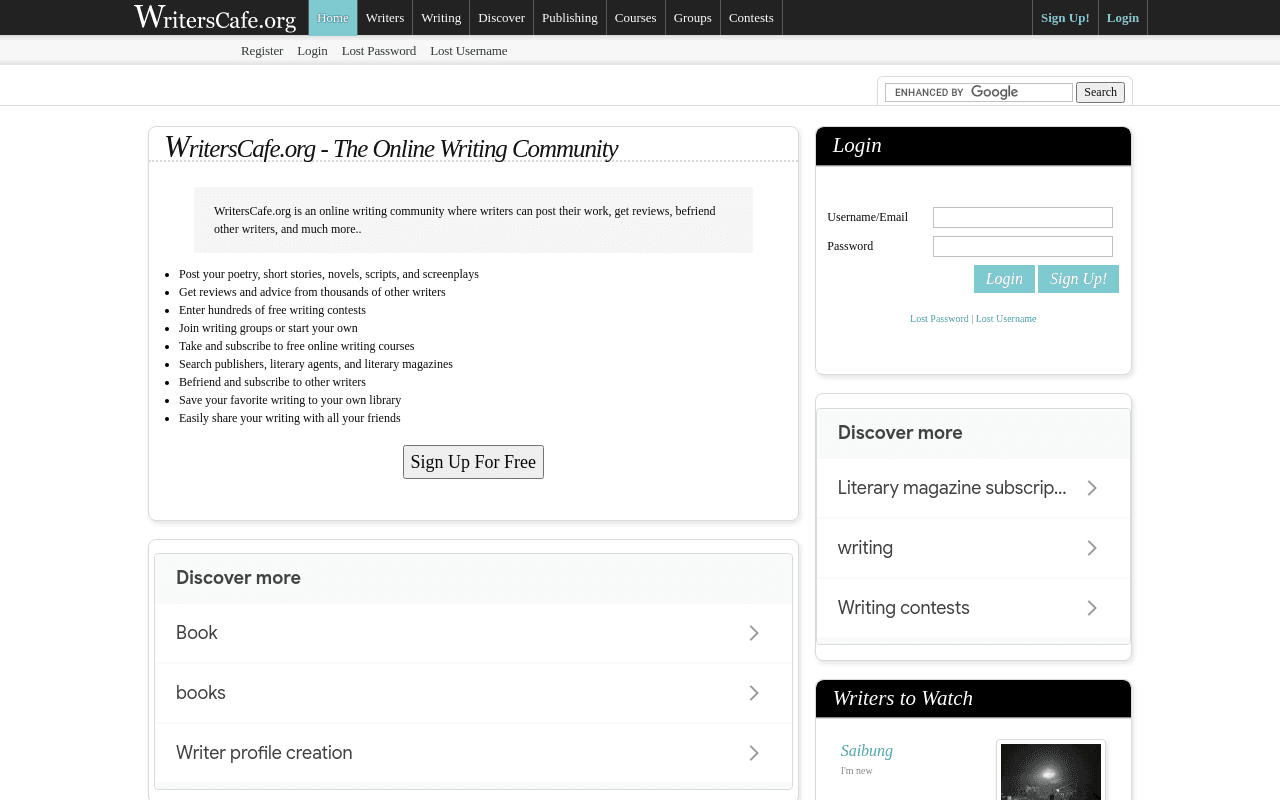Click the Sign Up For Free button
The height and width of the screenshot is (800, 1280).
coord(473,462)
